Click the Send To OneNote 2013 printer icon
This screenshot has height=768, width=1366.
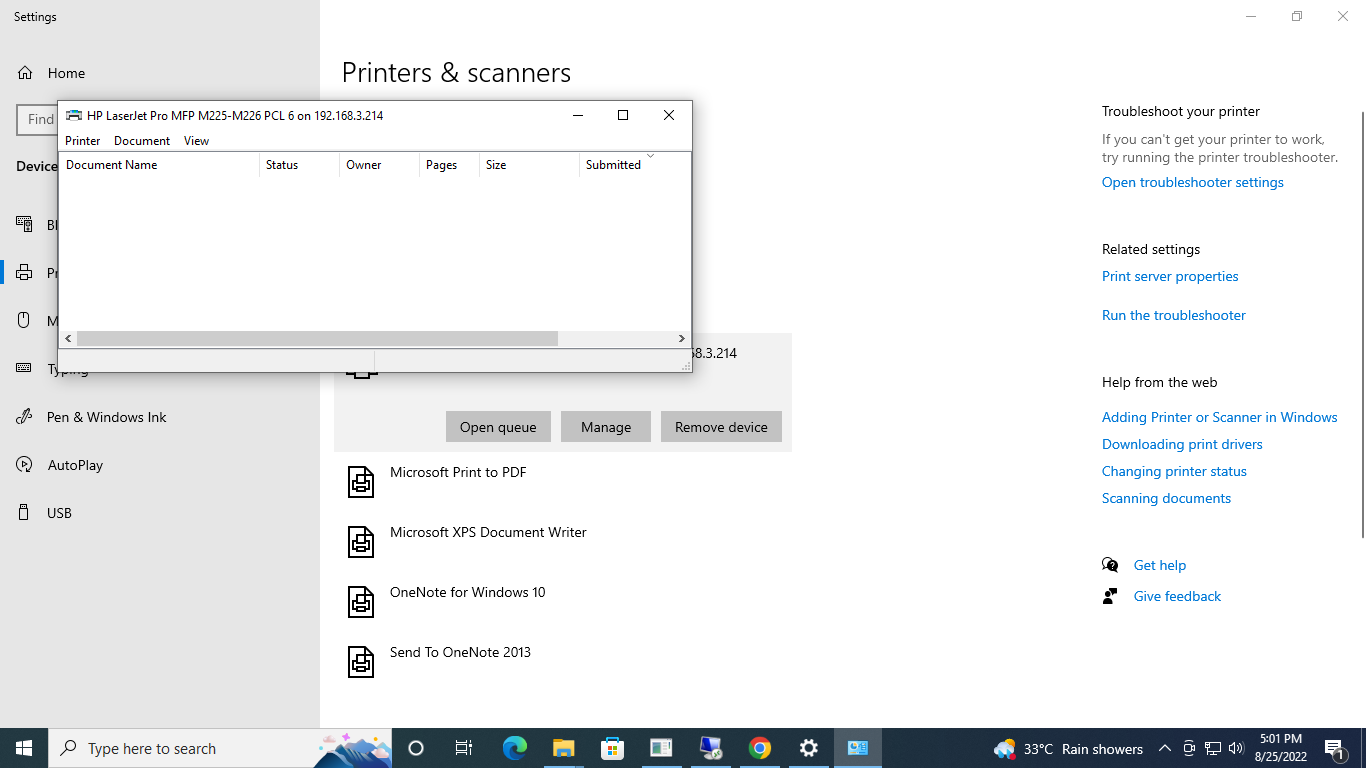pos(361,662)
